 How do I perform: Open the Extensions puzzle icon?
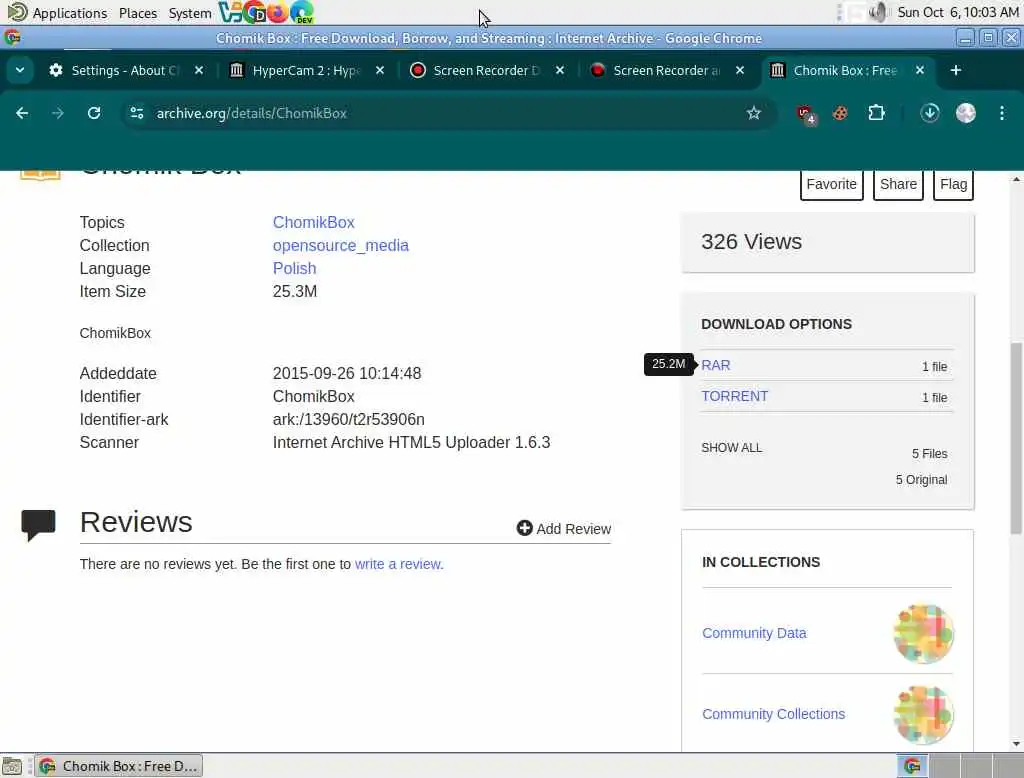coord(876,113)
